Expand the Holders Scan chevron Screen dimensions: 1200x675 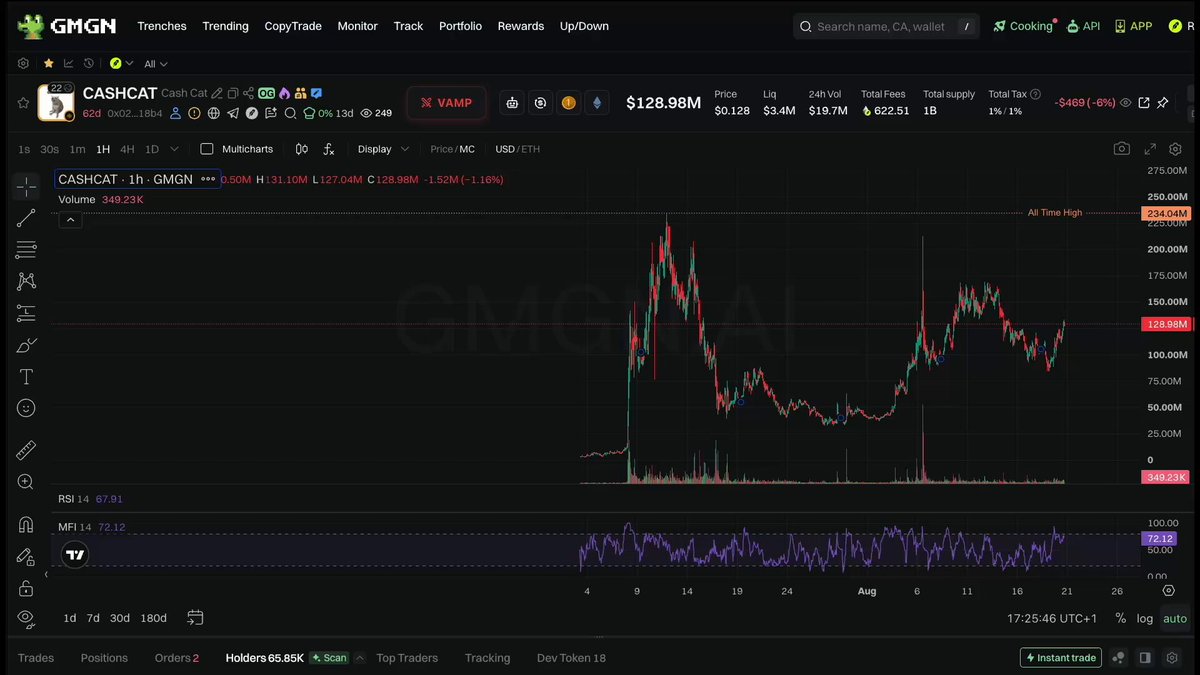point(360,658)
